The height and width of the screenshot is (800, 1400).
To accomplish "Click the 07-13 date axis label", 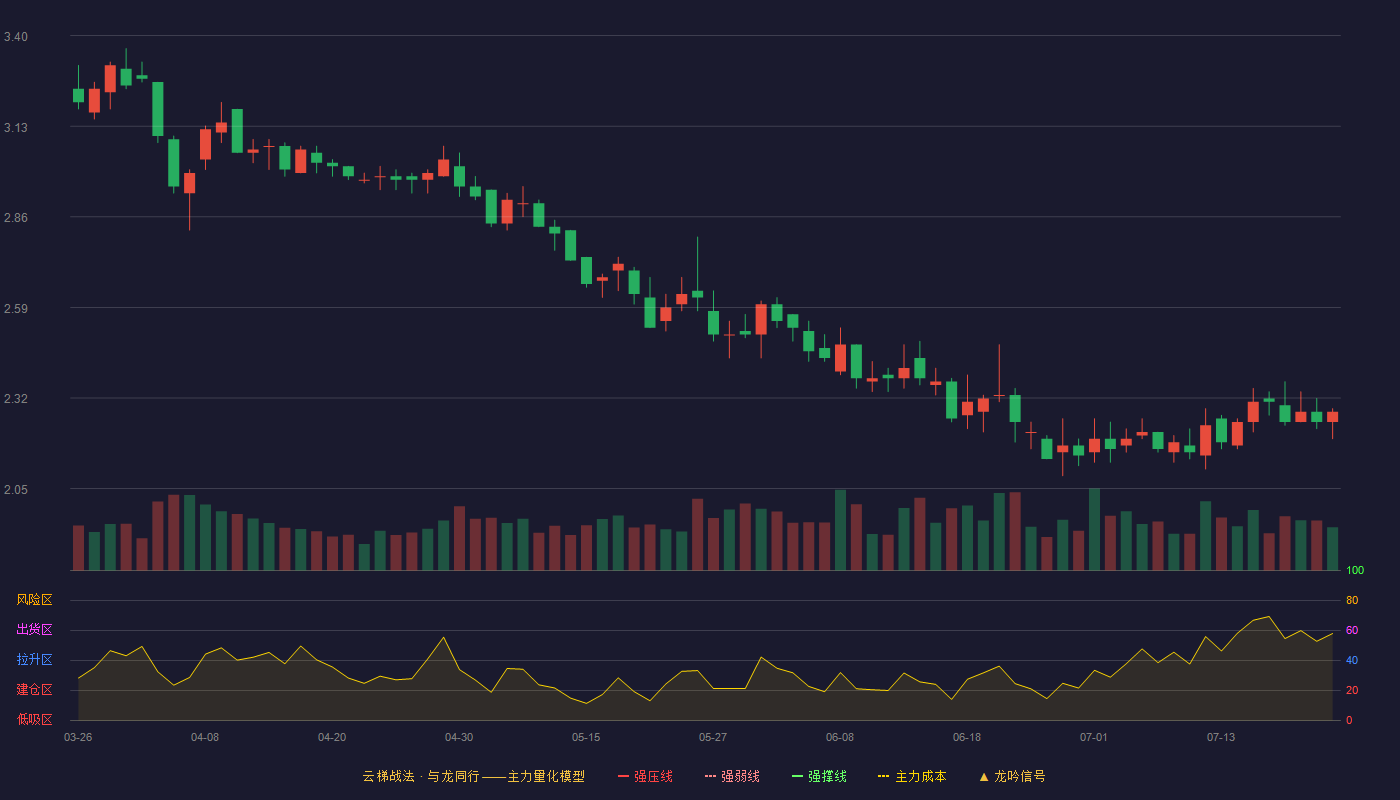I will 1221,737.
